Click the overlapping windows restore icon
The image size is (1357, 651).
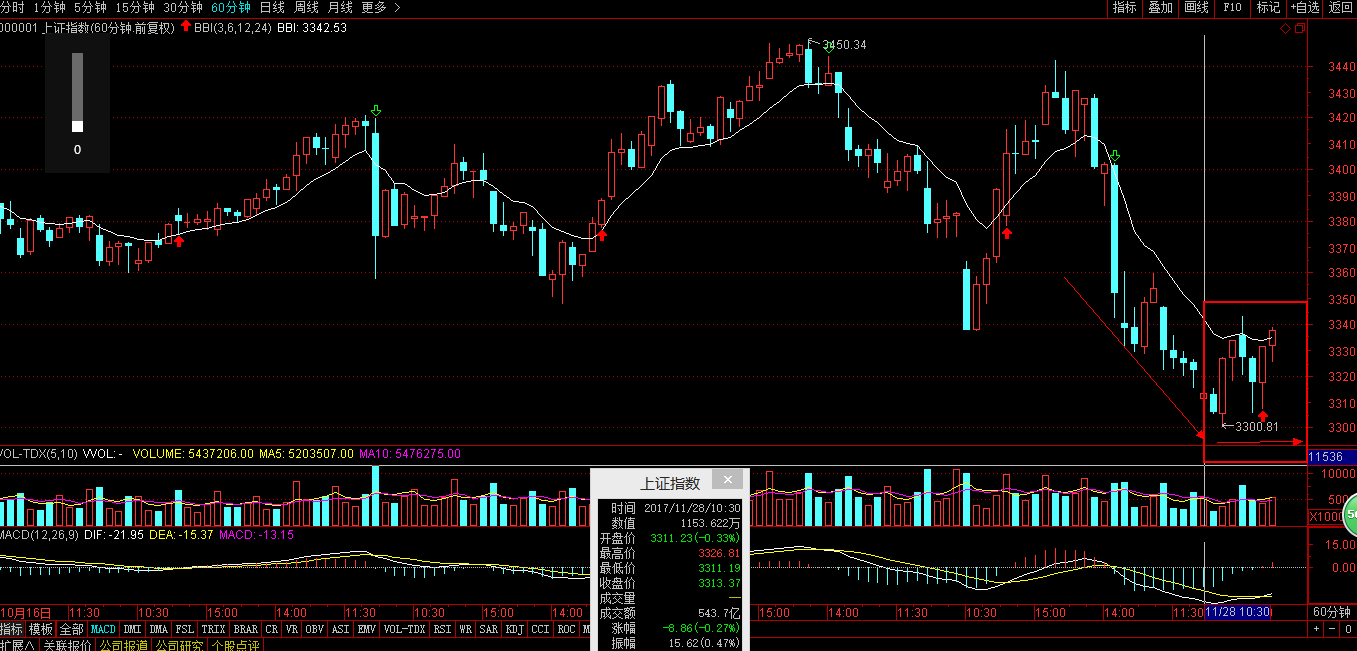point(1300,29)
